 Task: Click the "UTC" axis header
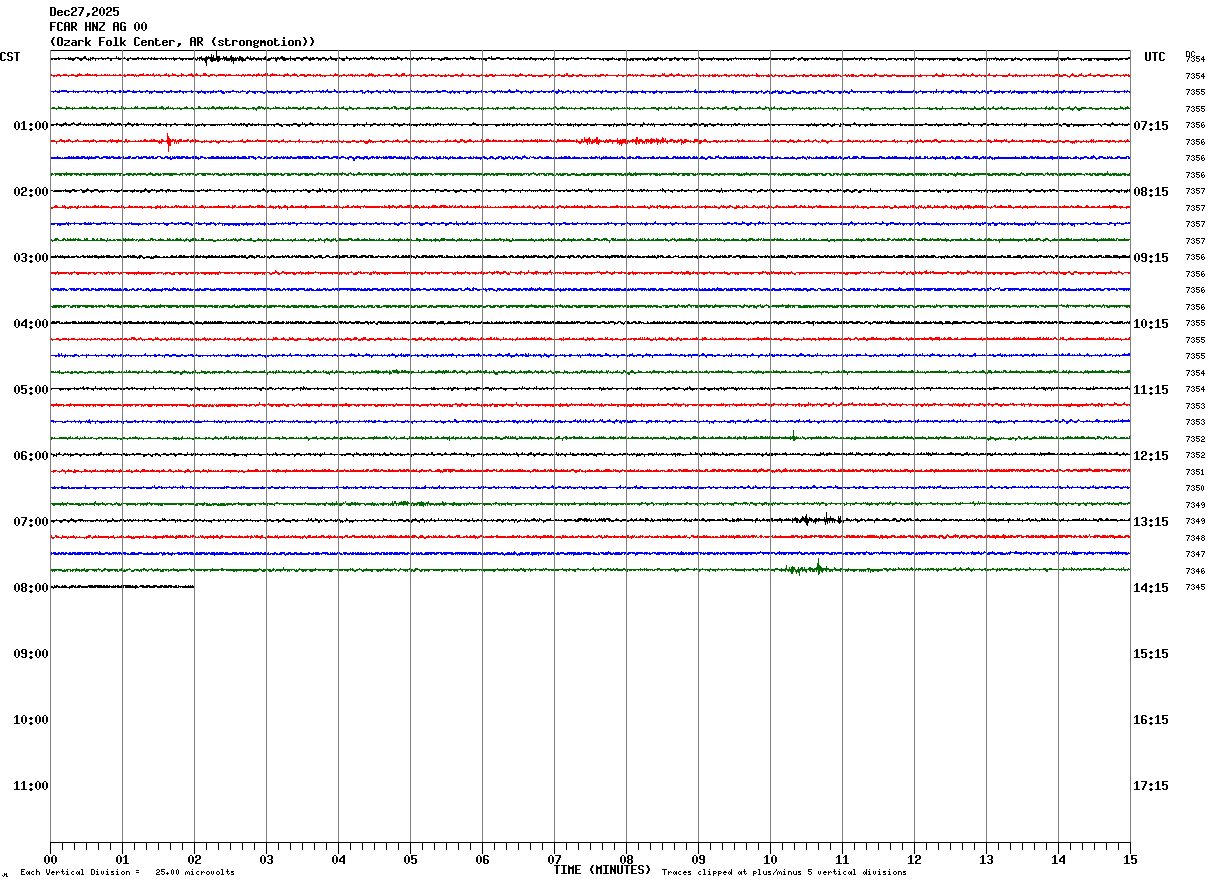click(x=1155, y=57)
